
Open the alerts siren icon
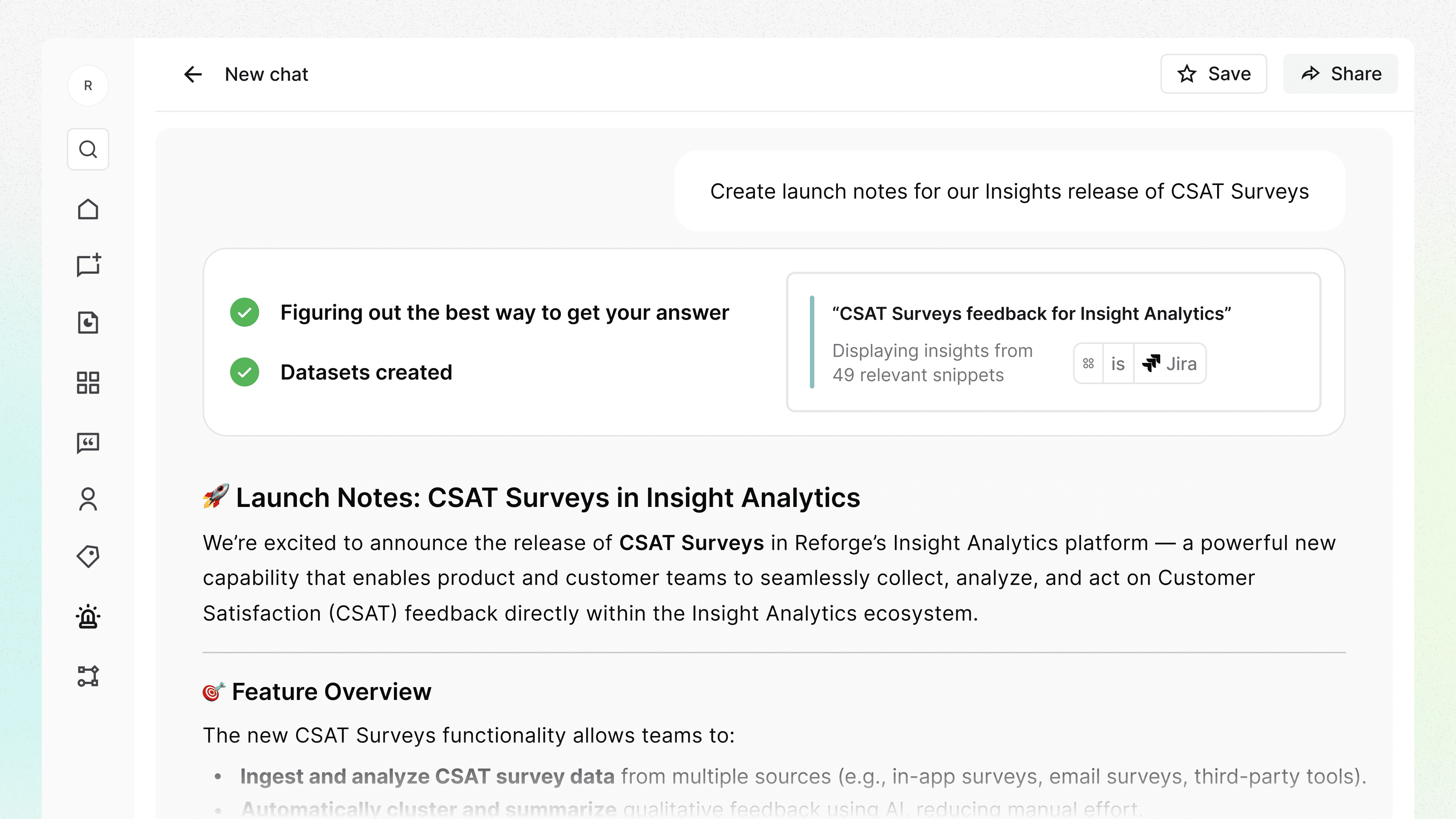[x=88, y=617]
